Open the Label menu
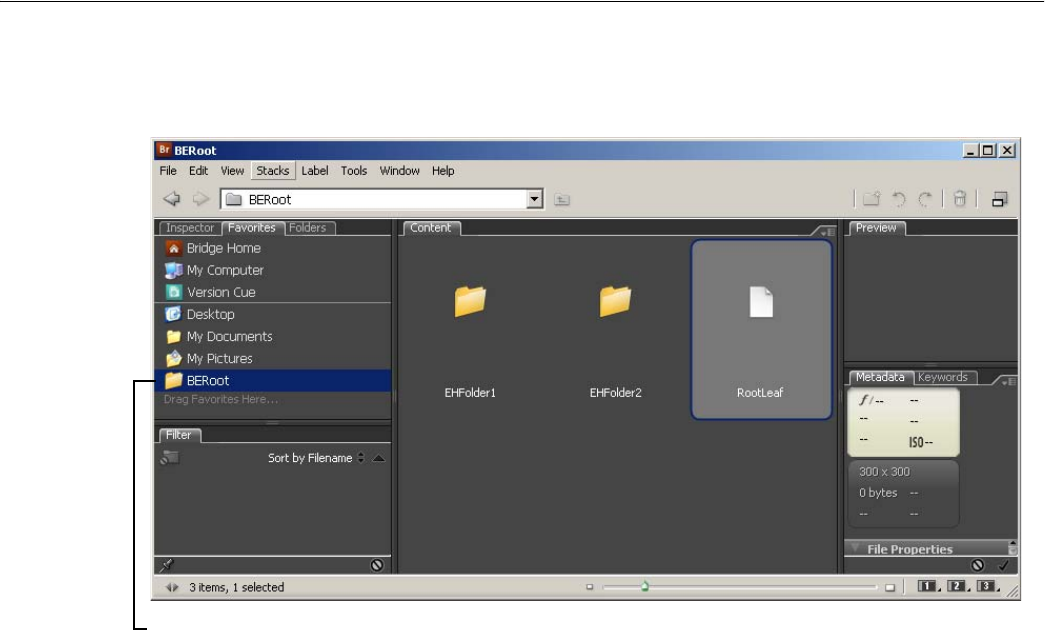This screenshot has height=630, width=1045. [x=315, y=171]
